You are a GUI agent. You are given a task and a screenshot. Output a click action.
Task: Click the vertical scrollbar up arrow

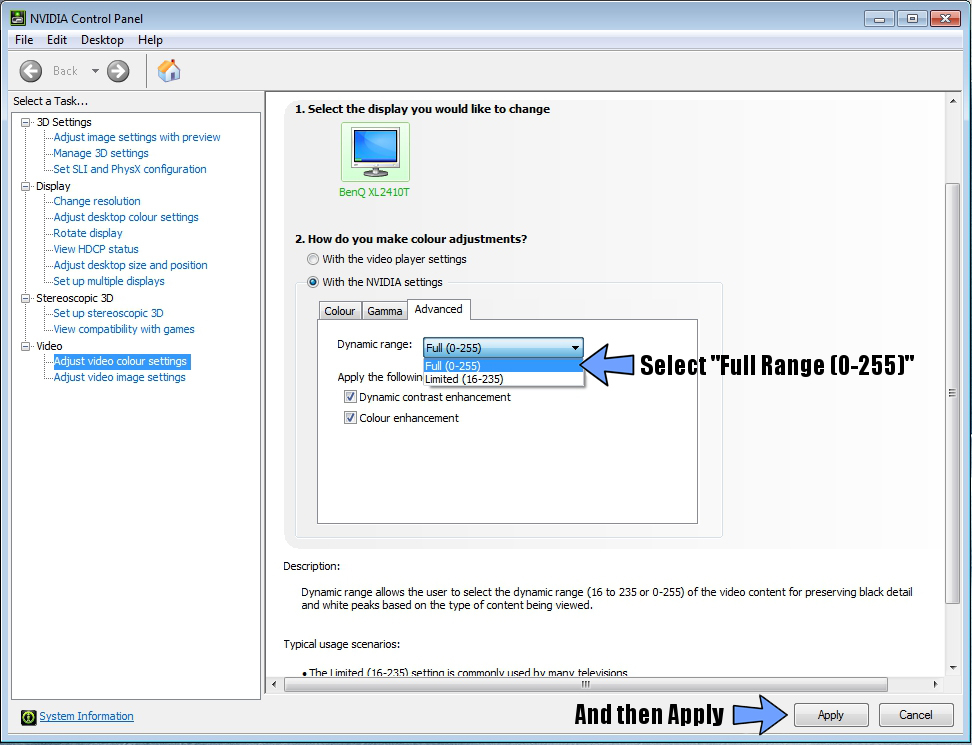tap(953, 101)
